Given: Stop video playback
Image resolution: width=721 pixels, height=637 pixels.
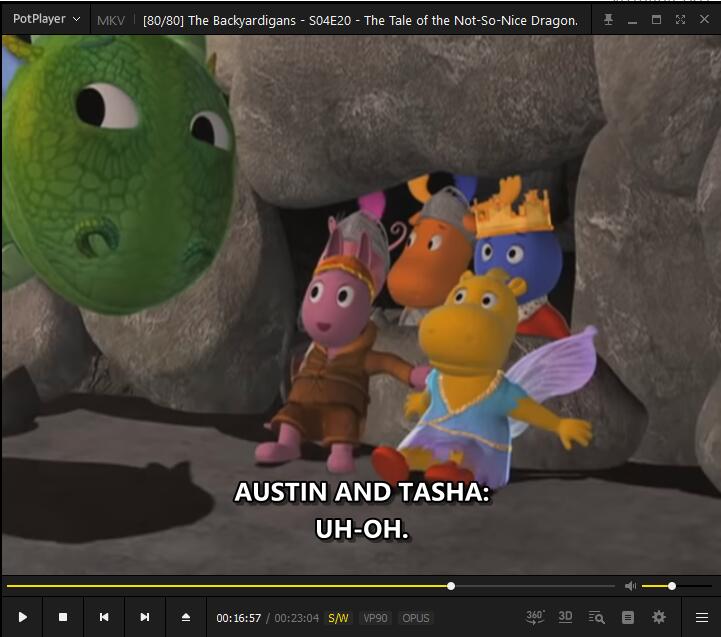Looking at the screenshot, I should [x=63, y=617].
